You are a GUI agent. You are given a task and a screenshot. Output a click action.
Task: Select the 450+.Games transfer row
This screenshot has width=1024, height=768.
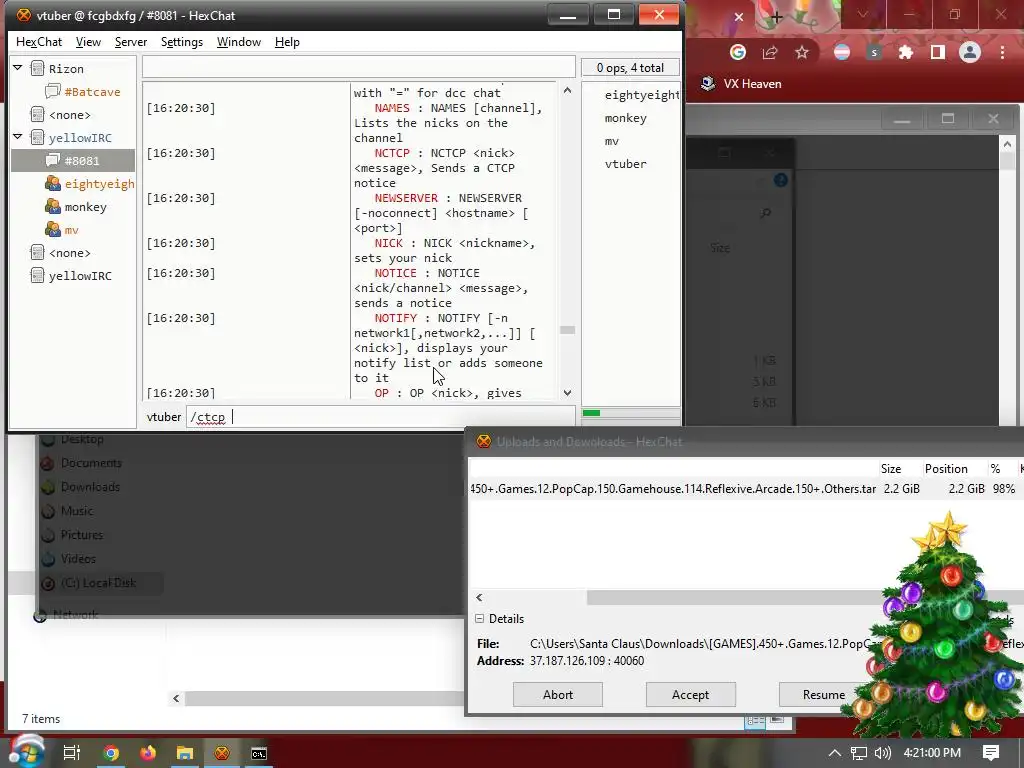pos(744,488)
